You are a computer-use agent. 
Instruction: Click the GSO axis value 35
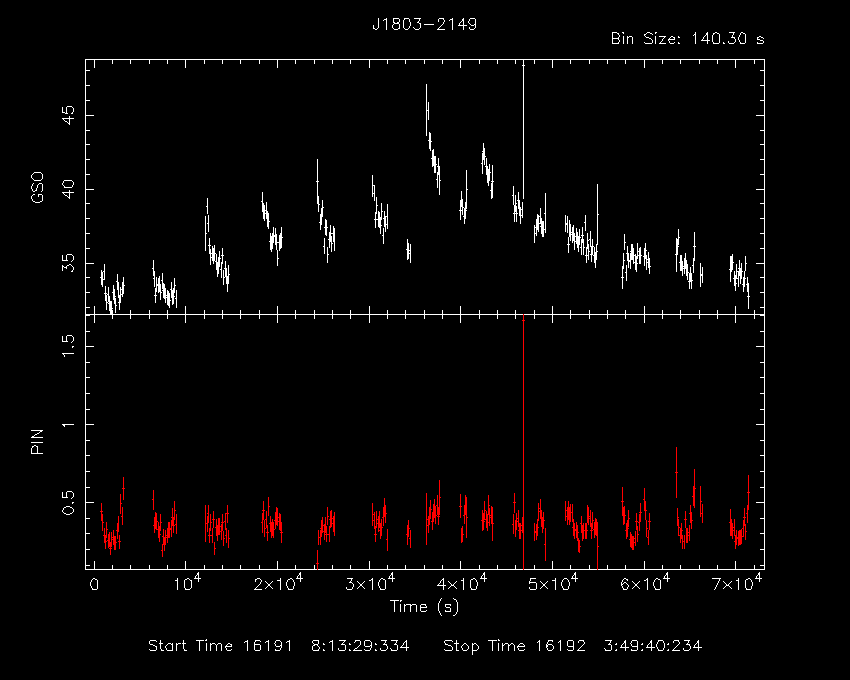click(x=69, y=264)
